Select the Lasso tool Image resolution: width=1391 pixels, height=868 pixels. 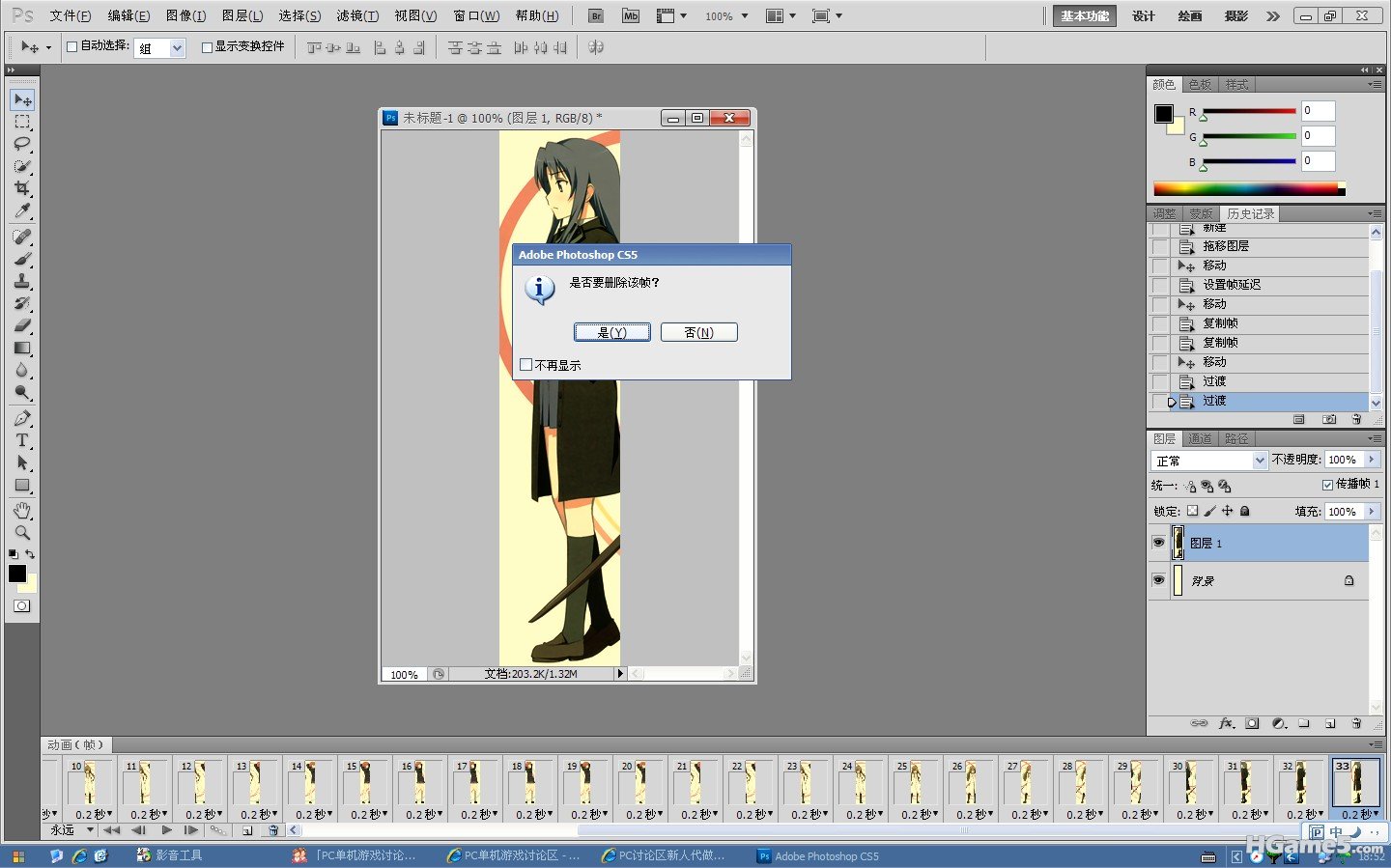(x=22, y=144)
